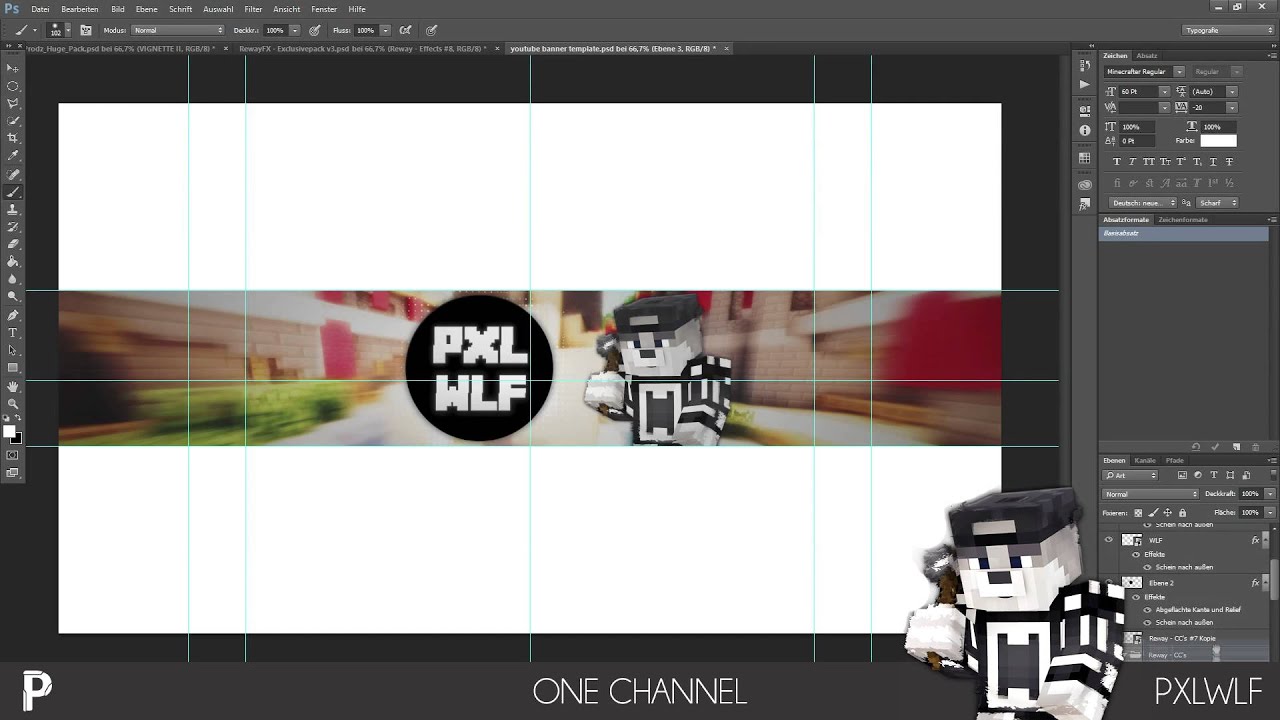Click lock position icon next to Fixieren

click(1167, 513)
